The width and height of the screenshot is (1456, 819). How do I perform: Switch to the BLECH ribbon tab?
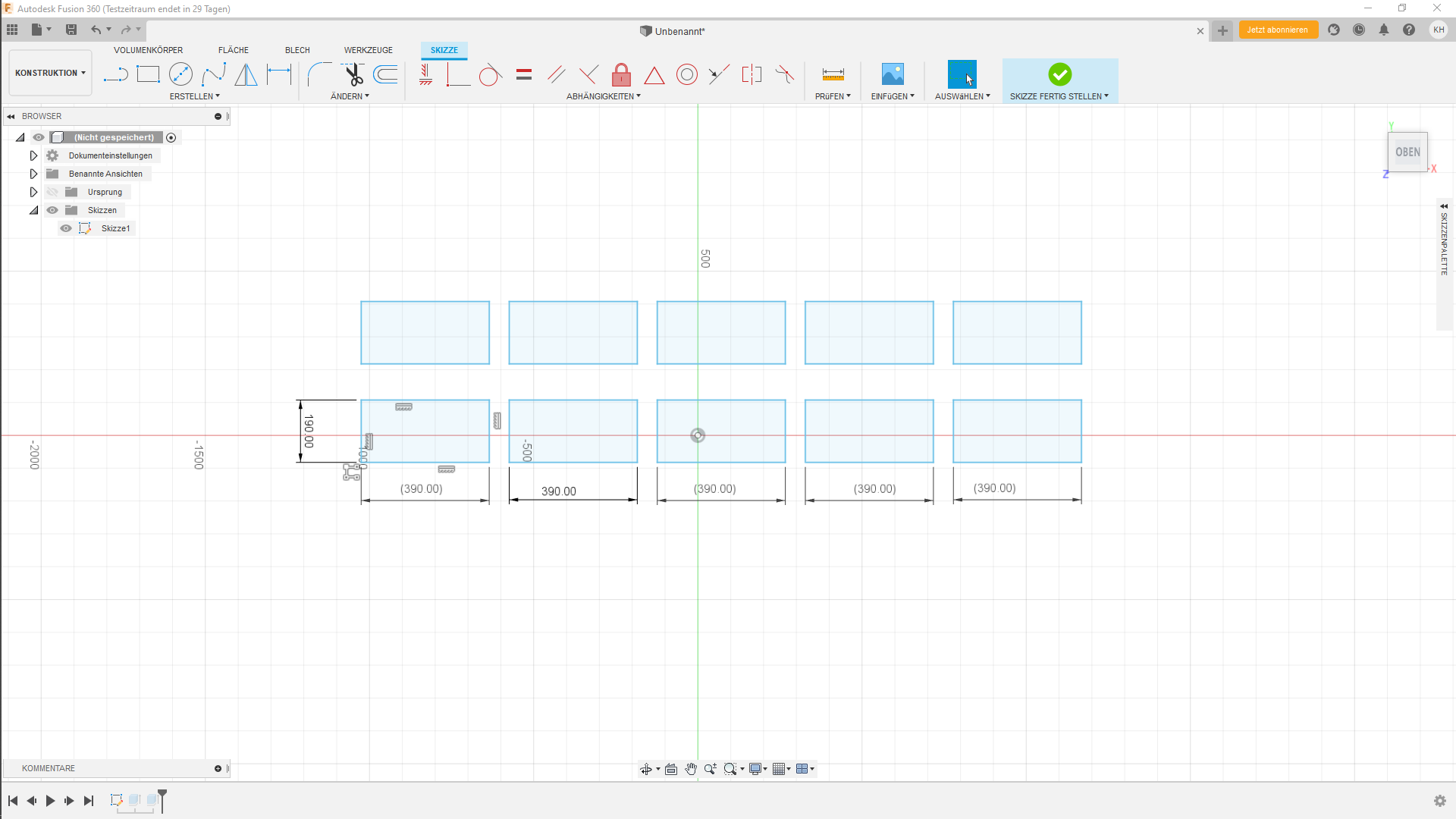point(297,50)
